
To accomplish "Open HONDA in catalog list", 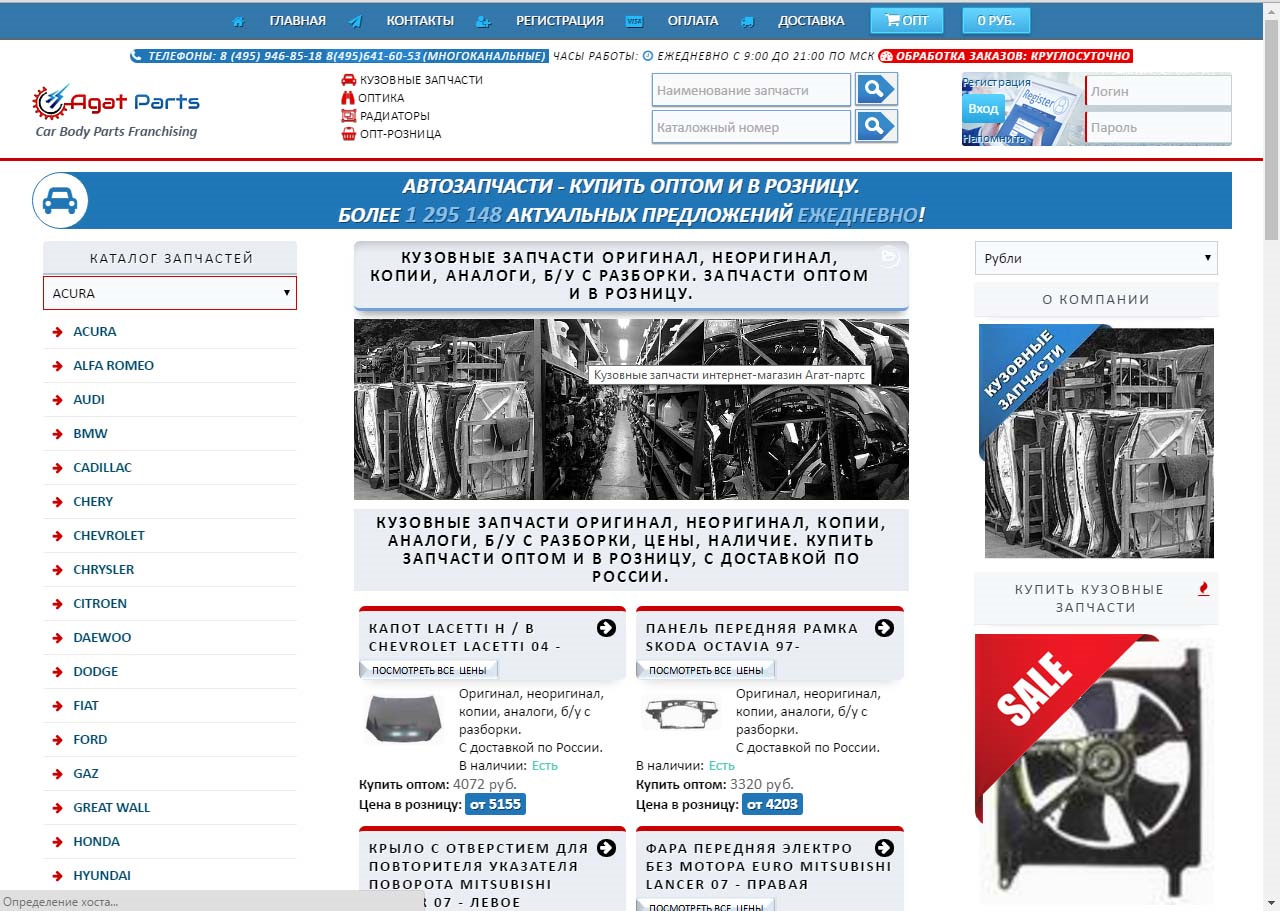I will 96,842.
